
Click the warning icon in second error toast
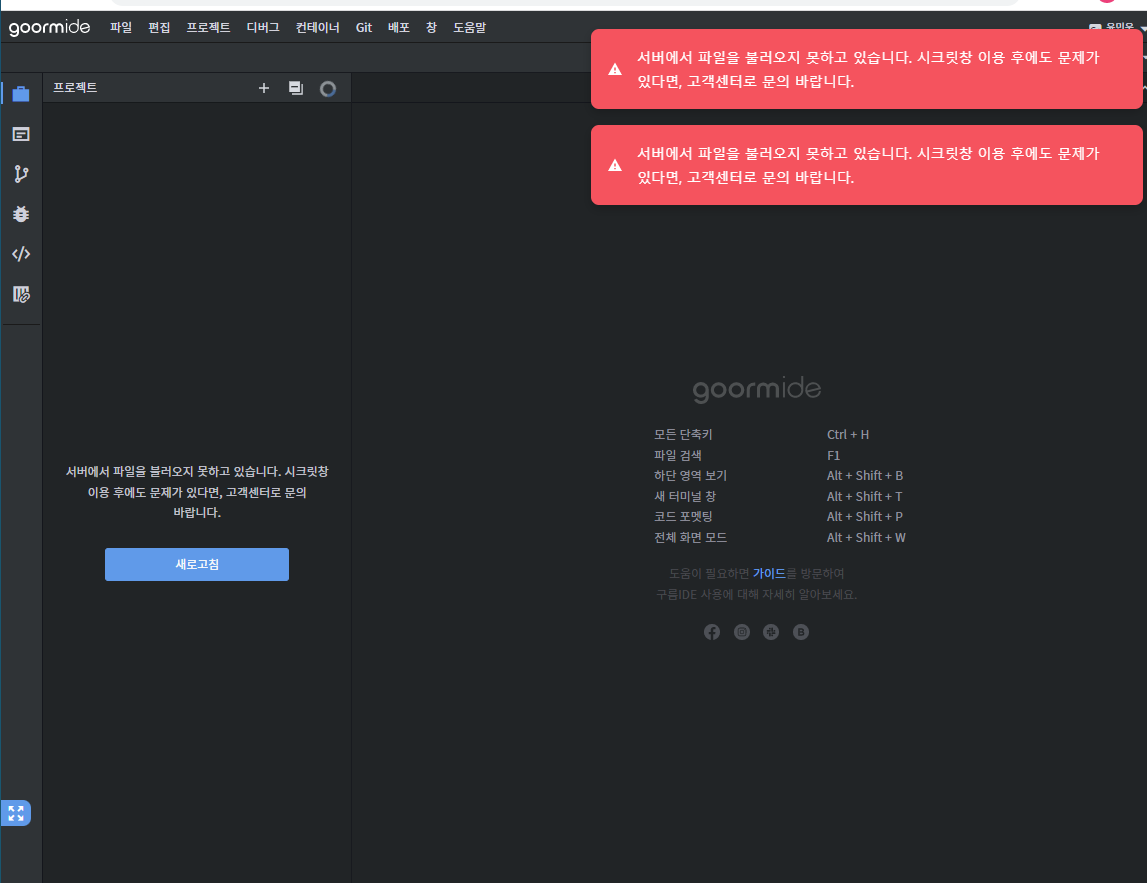[615, 165]
